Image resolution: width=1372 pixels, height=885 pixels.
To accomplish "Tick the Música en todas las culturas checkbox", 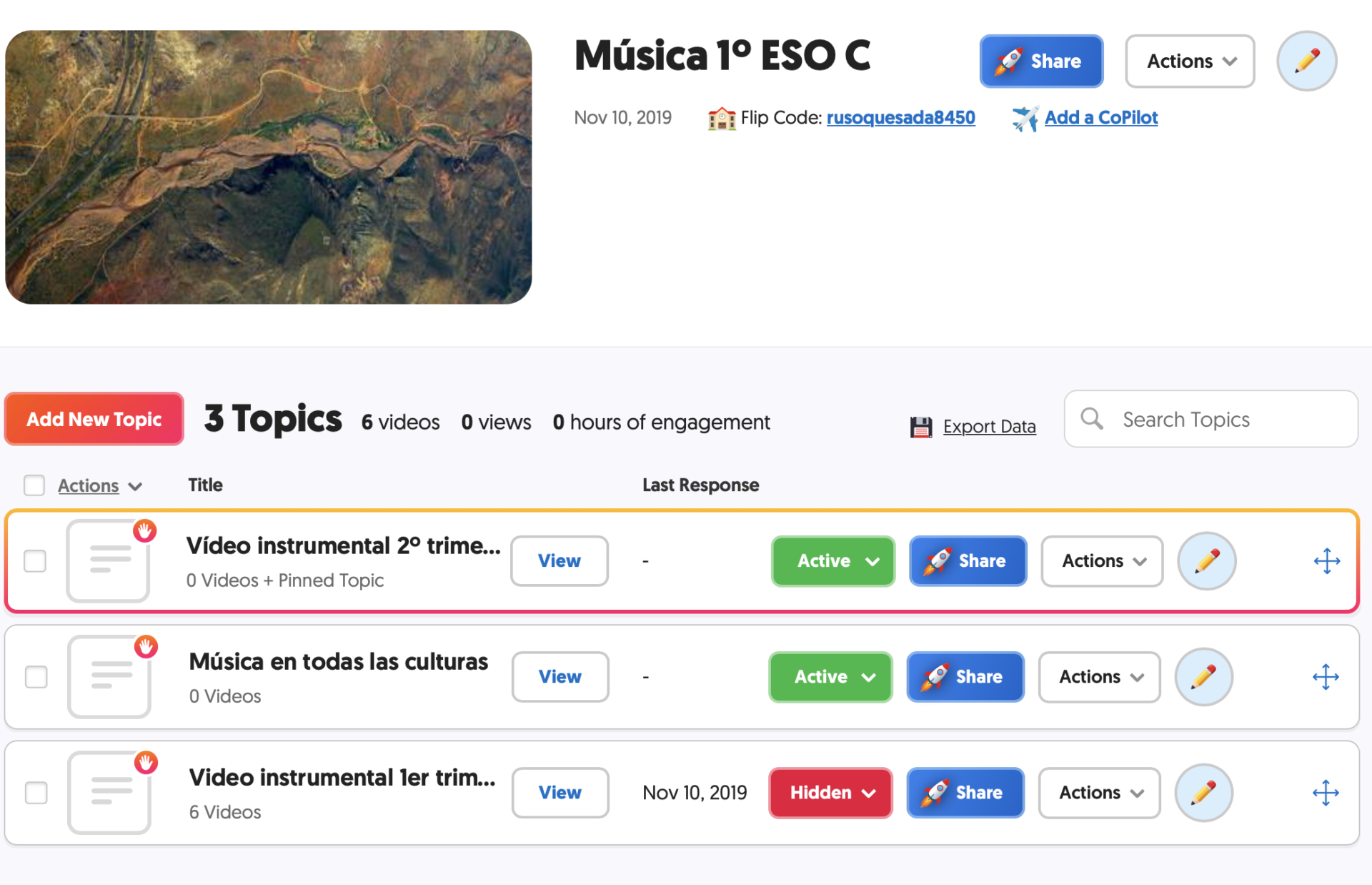I will [x=36, y=676].
